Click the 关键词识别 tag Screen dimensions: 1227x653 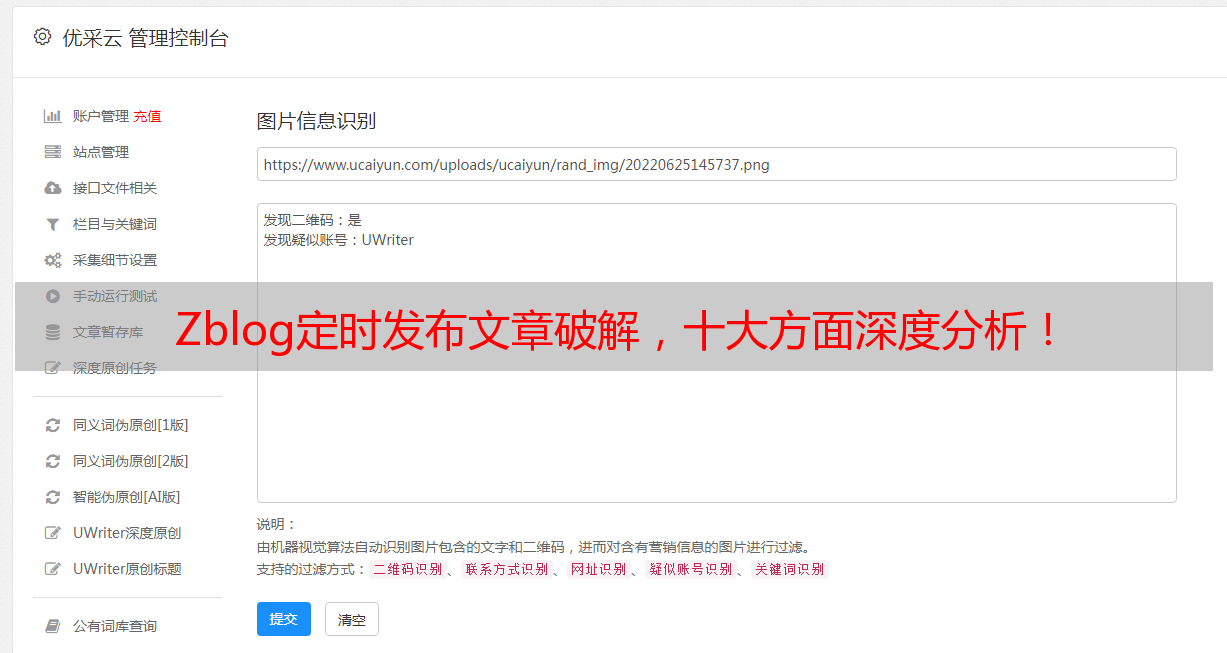click(x=789, y=569)
